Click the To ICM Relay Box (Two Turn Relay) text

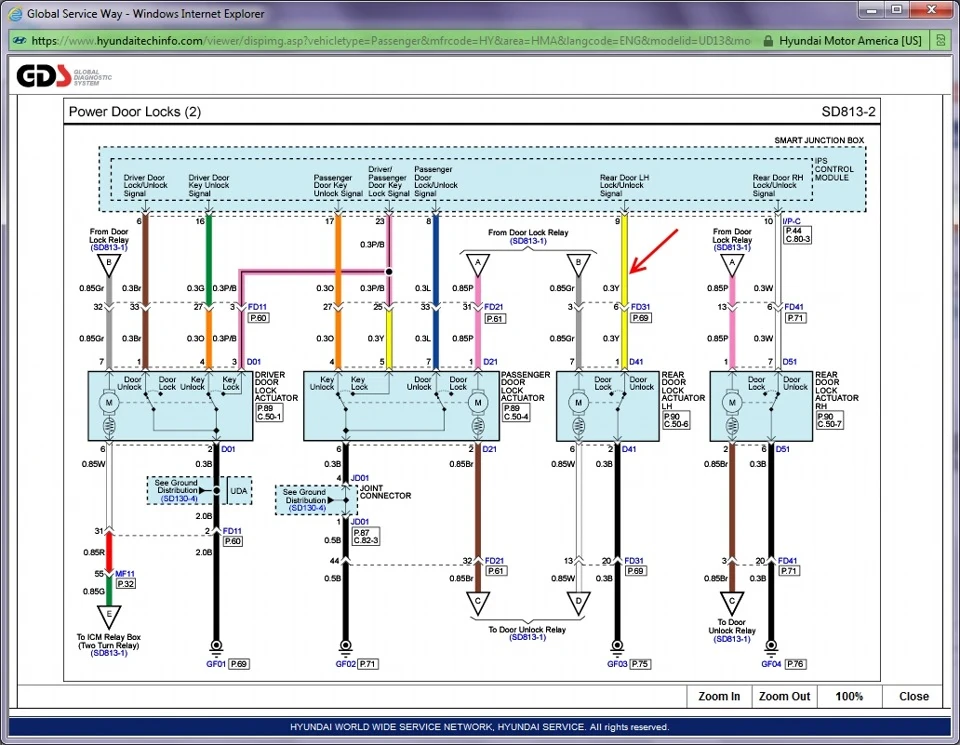(108, 641)
